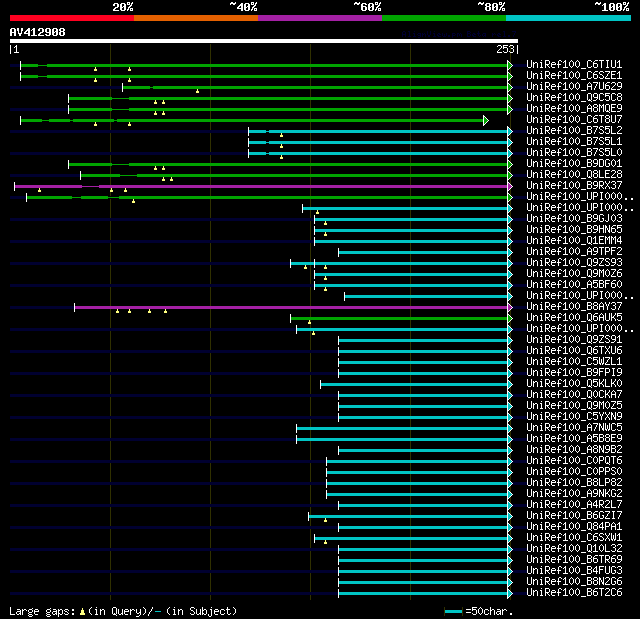Select the UniRef100_Q84PA1 label
The height and width of the screenshot is (619, 640).
(574, 527)
